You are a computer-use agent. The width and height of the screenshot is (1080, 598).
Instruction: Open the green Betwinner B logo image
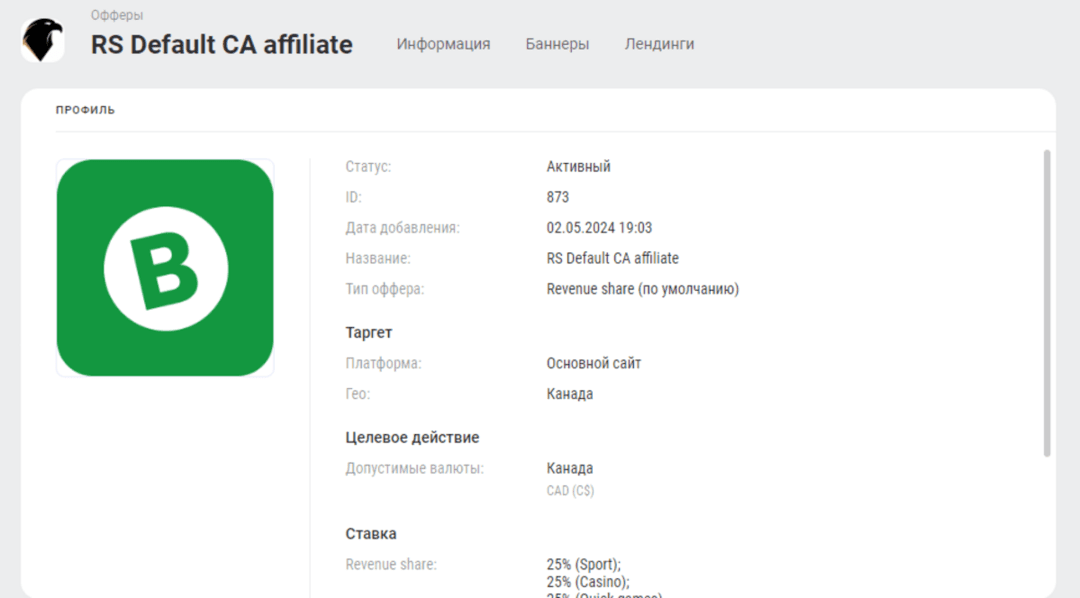click(165, 267)
